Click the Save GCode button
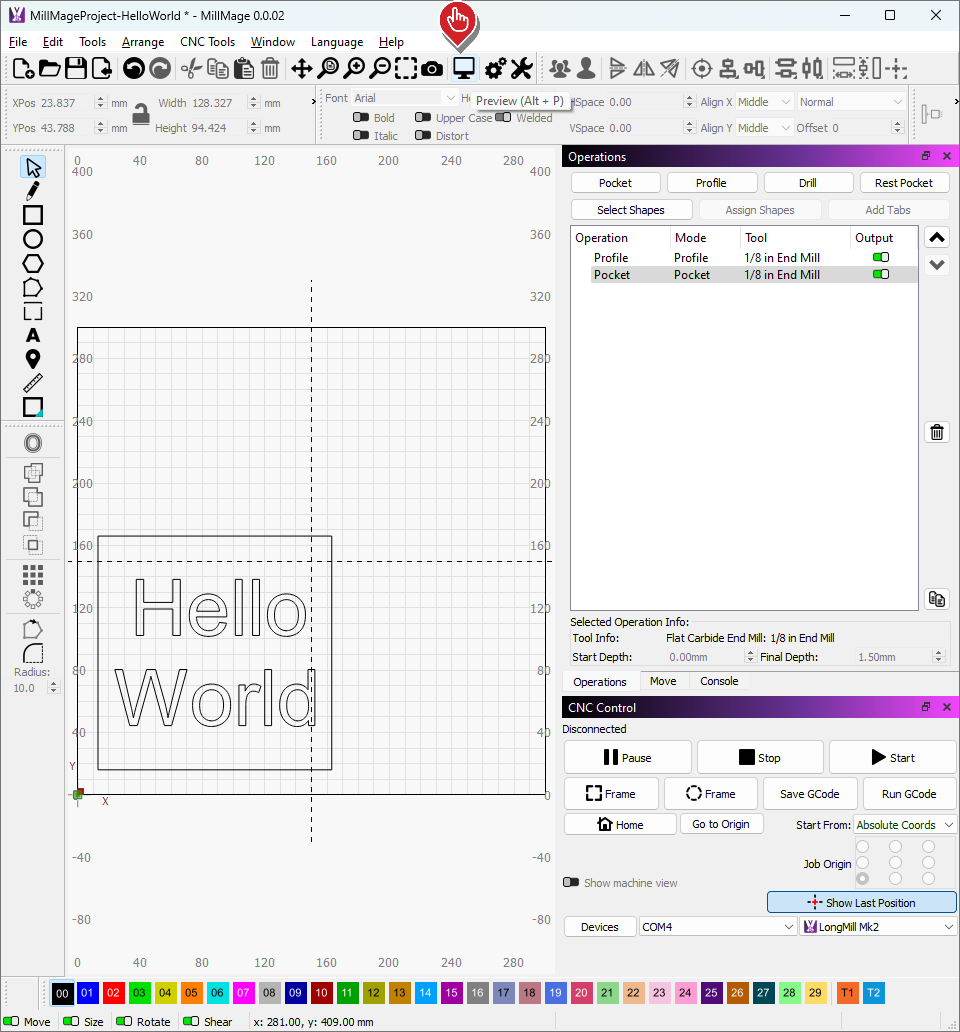The image size is (960, 1032). (x=809, y=794)
